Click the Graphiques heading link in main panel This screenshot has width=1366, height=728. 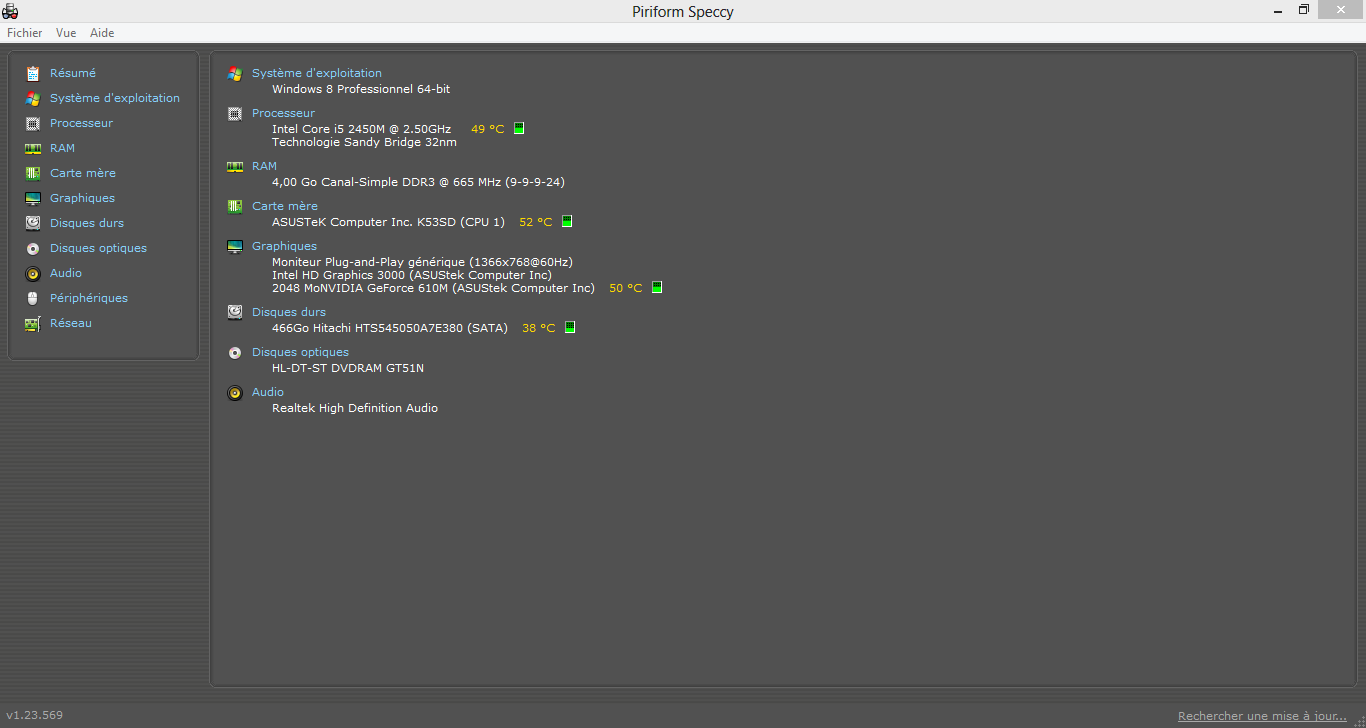(284, 246)
